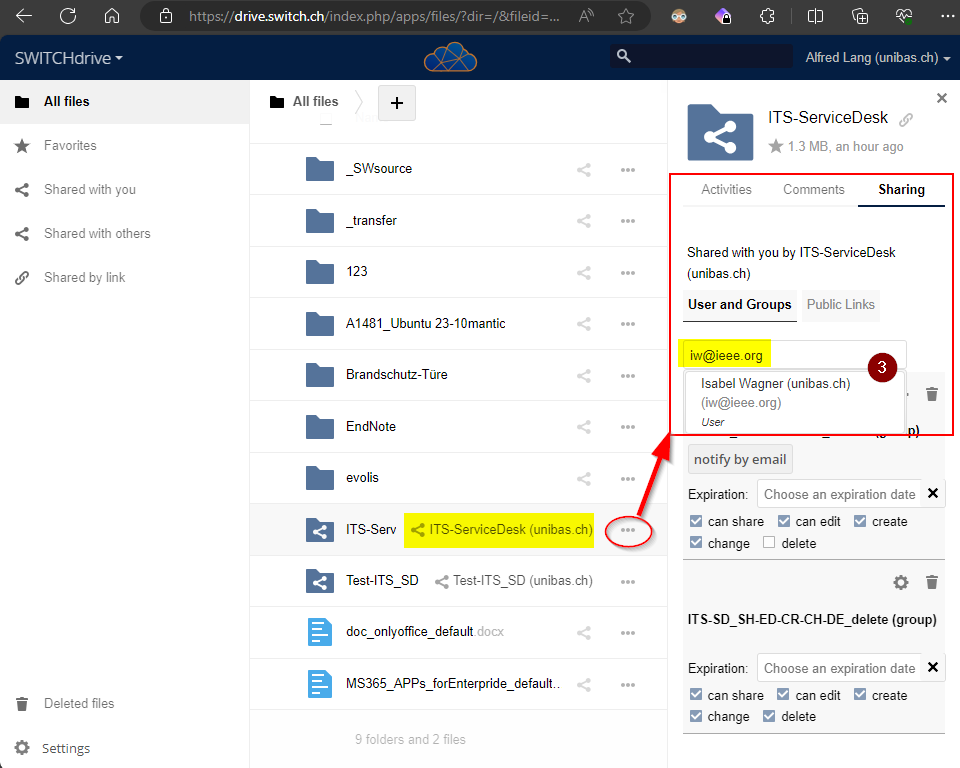
Task: Select the Sharing tab
Action: (901, 189)
